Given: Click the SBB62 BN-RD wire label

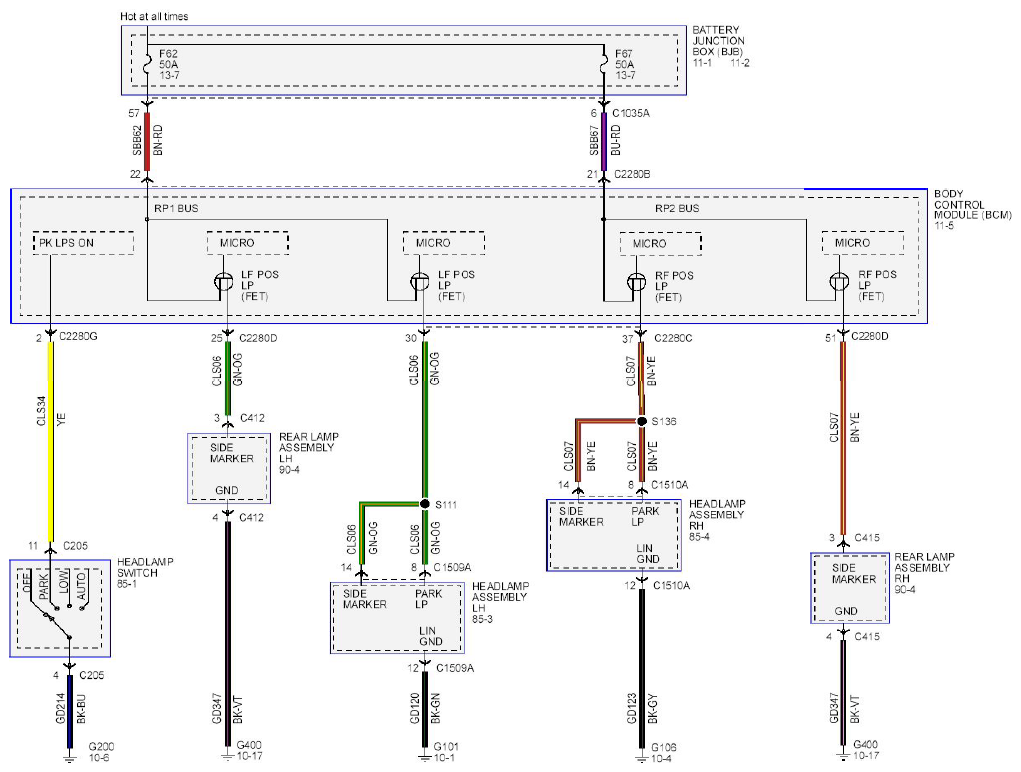Looking at the screenshot, I should tap(147, 141).
